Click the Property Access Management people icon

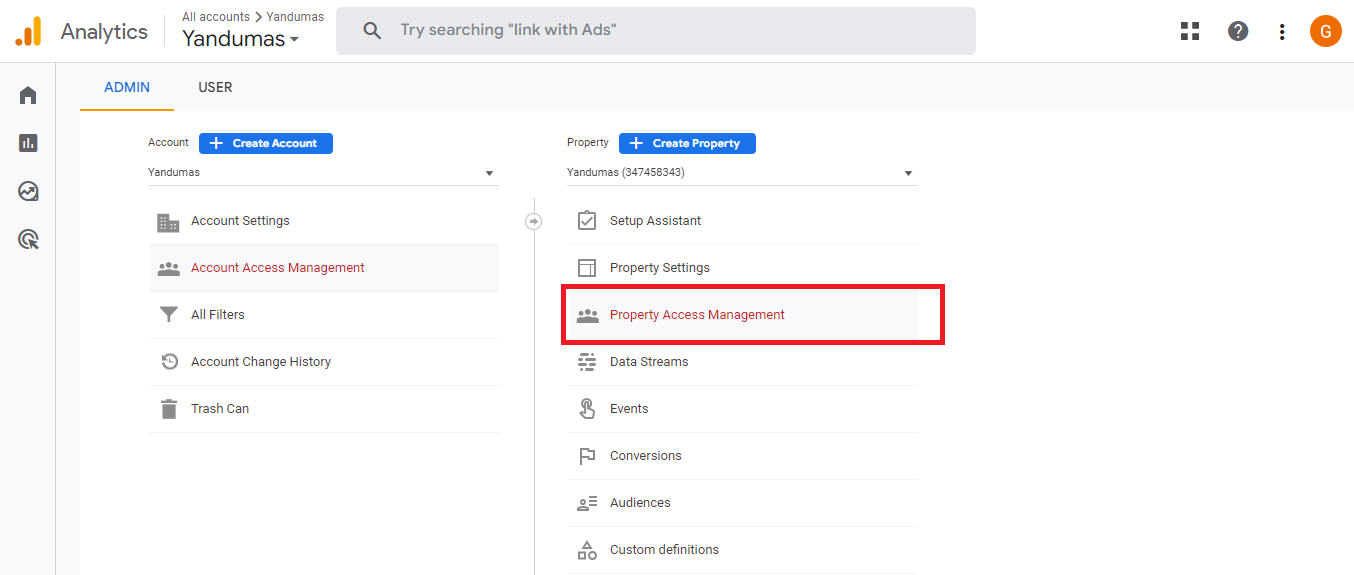click(587, 315)
